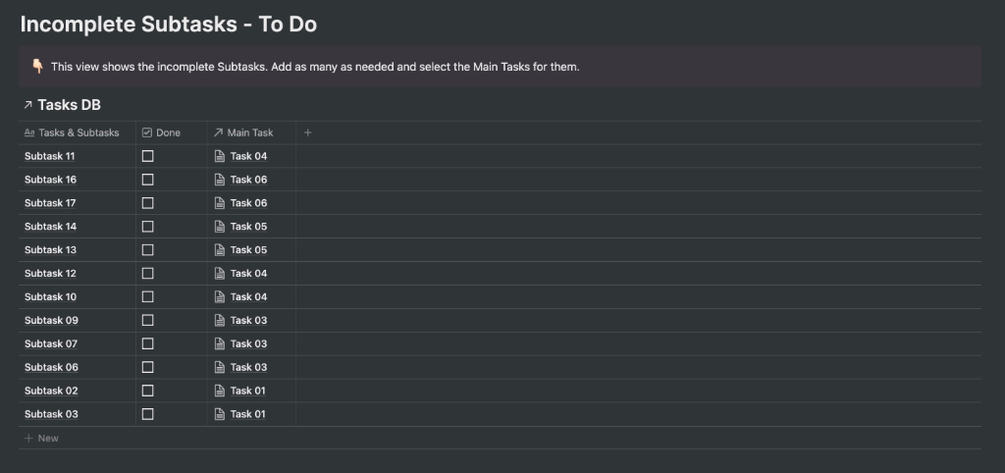Open Task 05 relation in Subtask 13 row
1005x473 pixels.
coord(248,250)
